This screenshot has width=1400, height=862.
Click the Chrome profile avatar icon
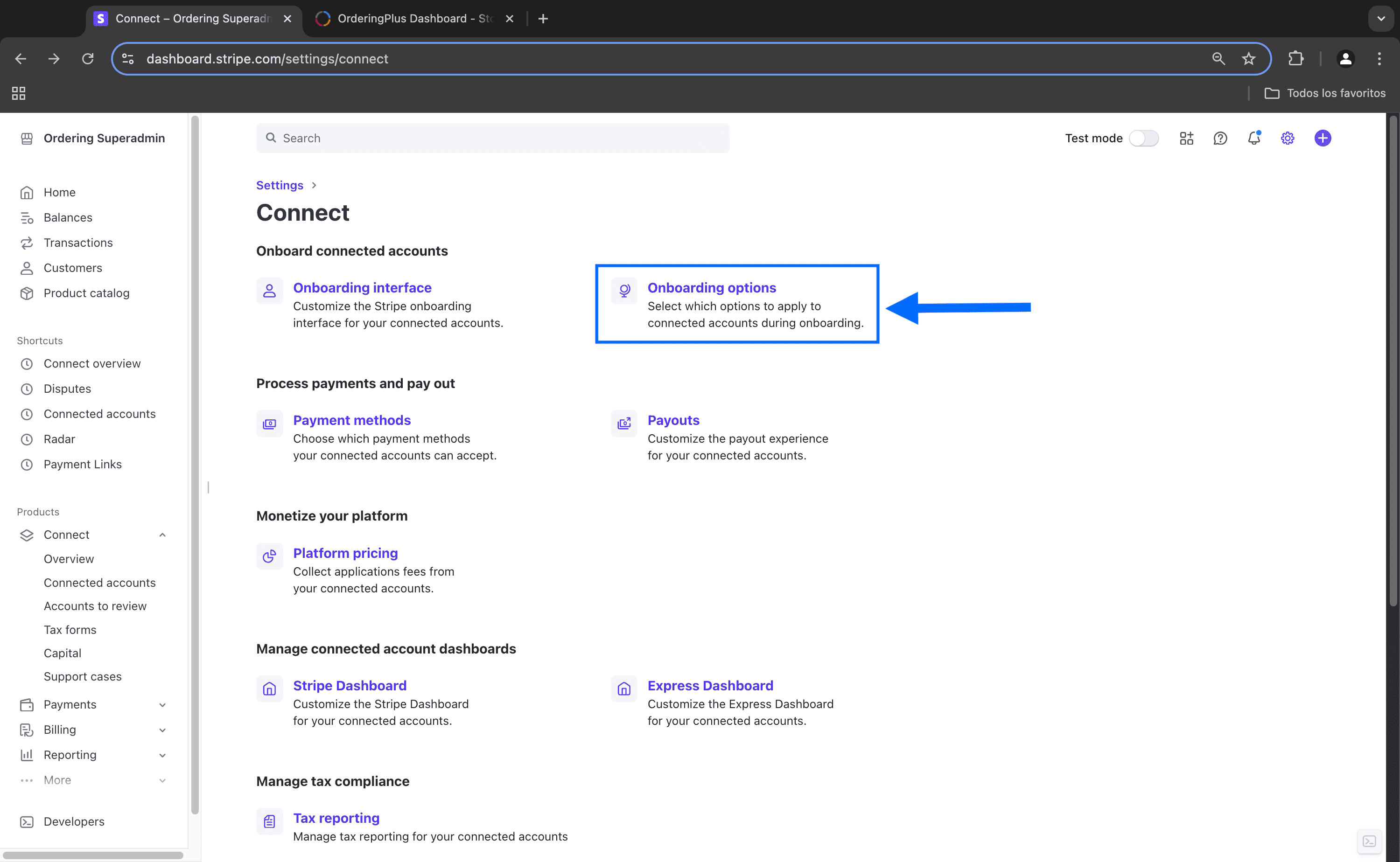[x=1345, y=59]
